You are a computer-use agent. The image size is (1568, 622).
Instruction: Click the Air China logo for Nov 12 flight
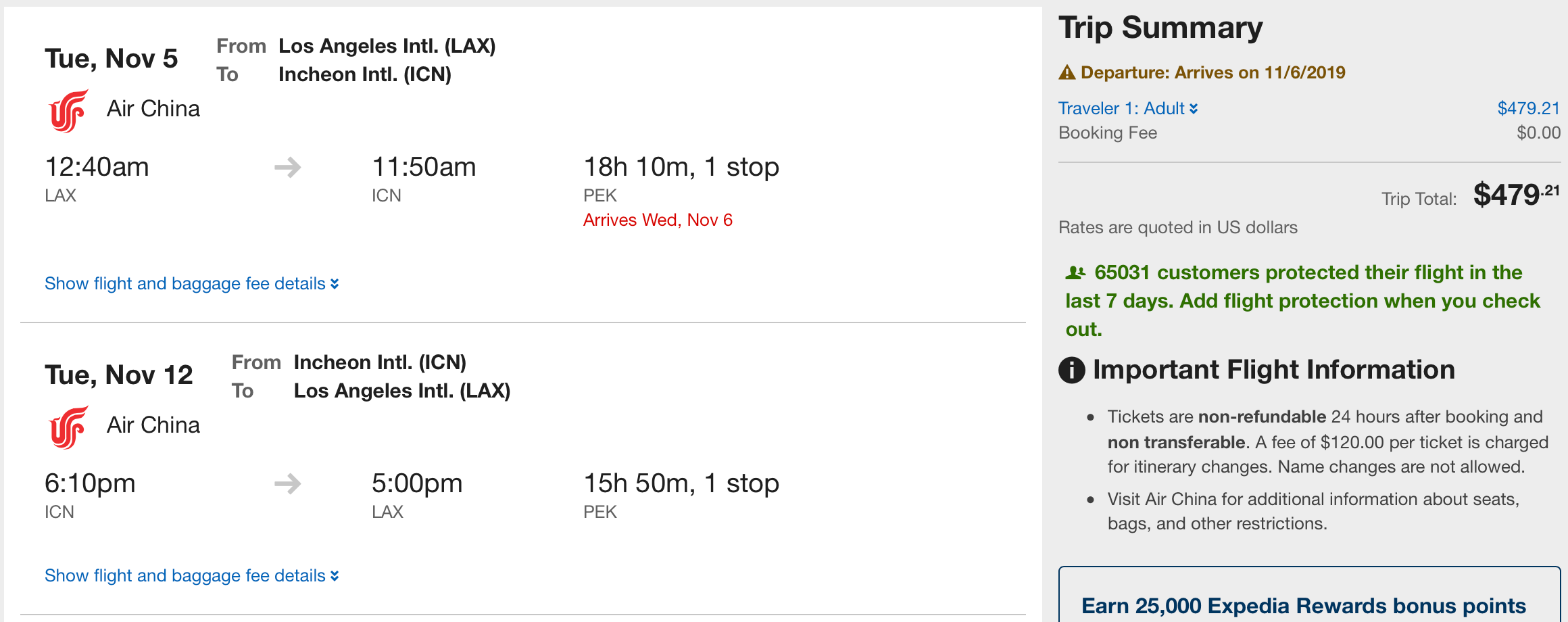pyautogui.click(x=68, y=427)
